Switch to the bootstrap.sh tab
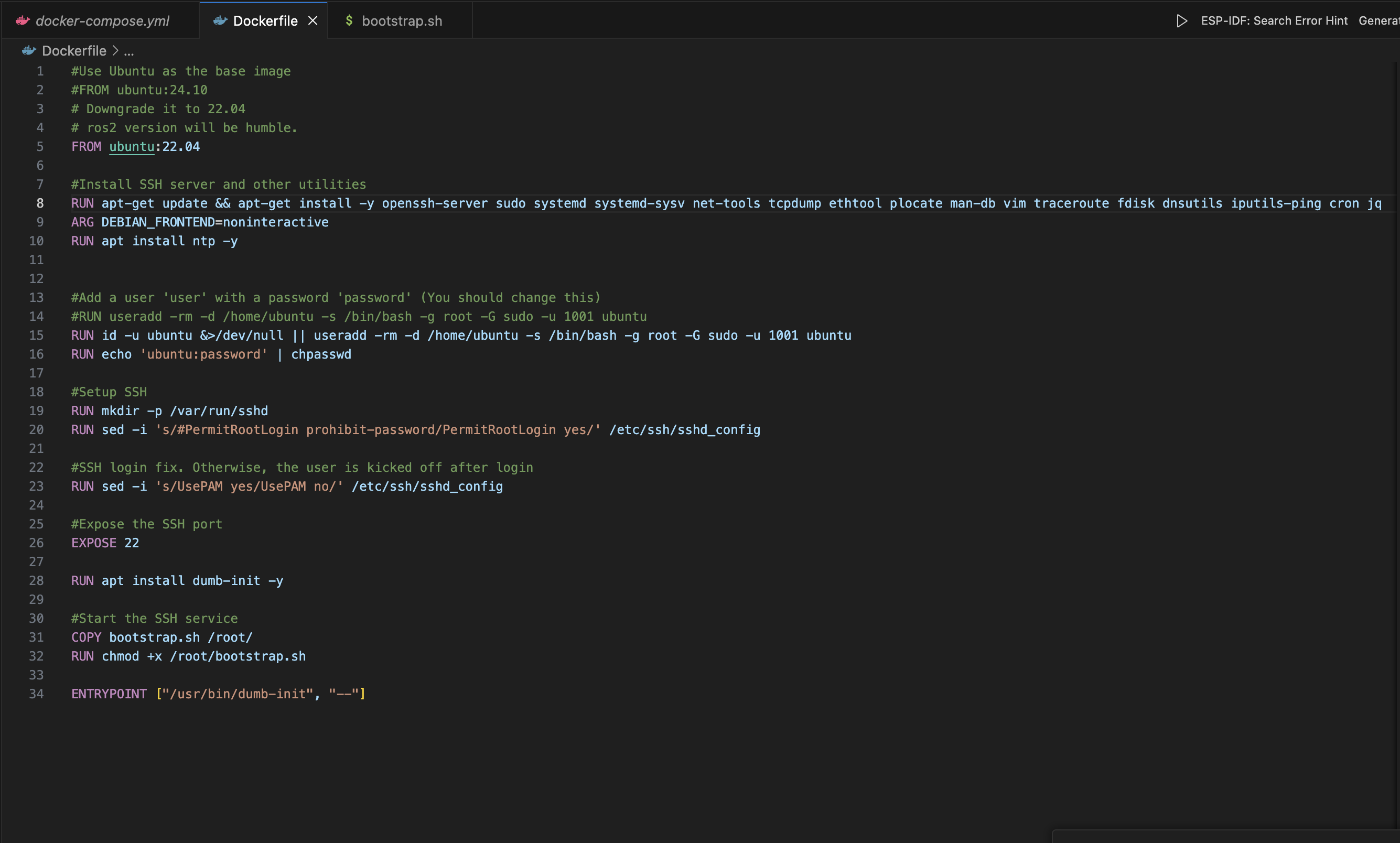The width and height of the screenshot is (1400, 843). (401, 21)
